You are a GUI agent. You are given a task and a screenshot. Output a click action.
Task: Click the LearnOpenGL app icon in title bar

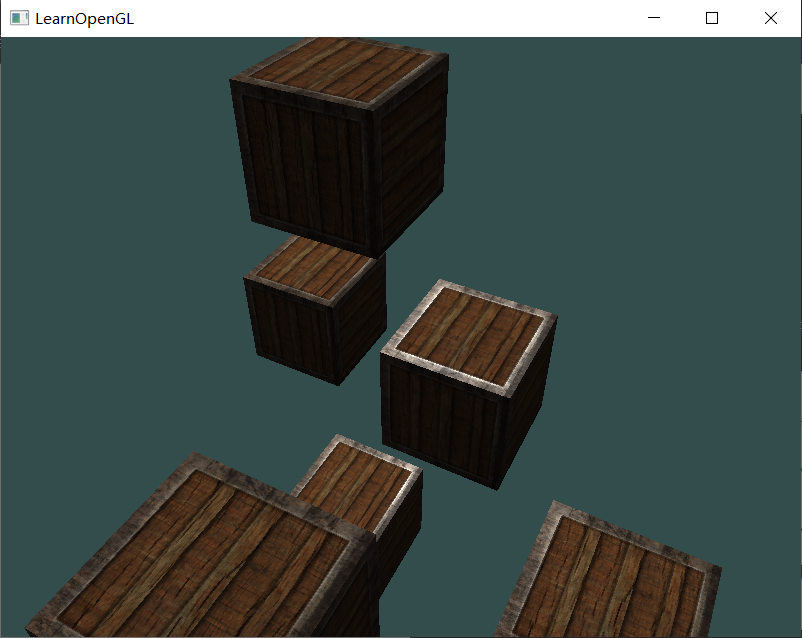19,18
